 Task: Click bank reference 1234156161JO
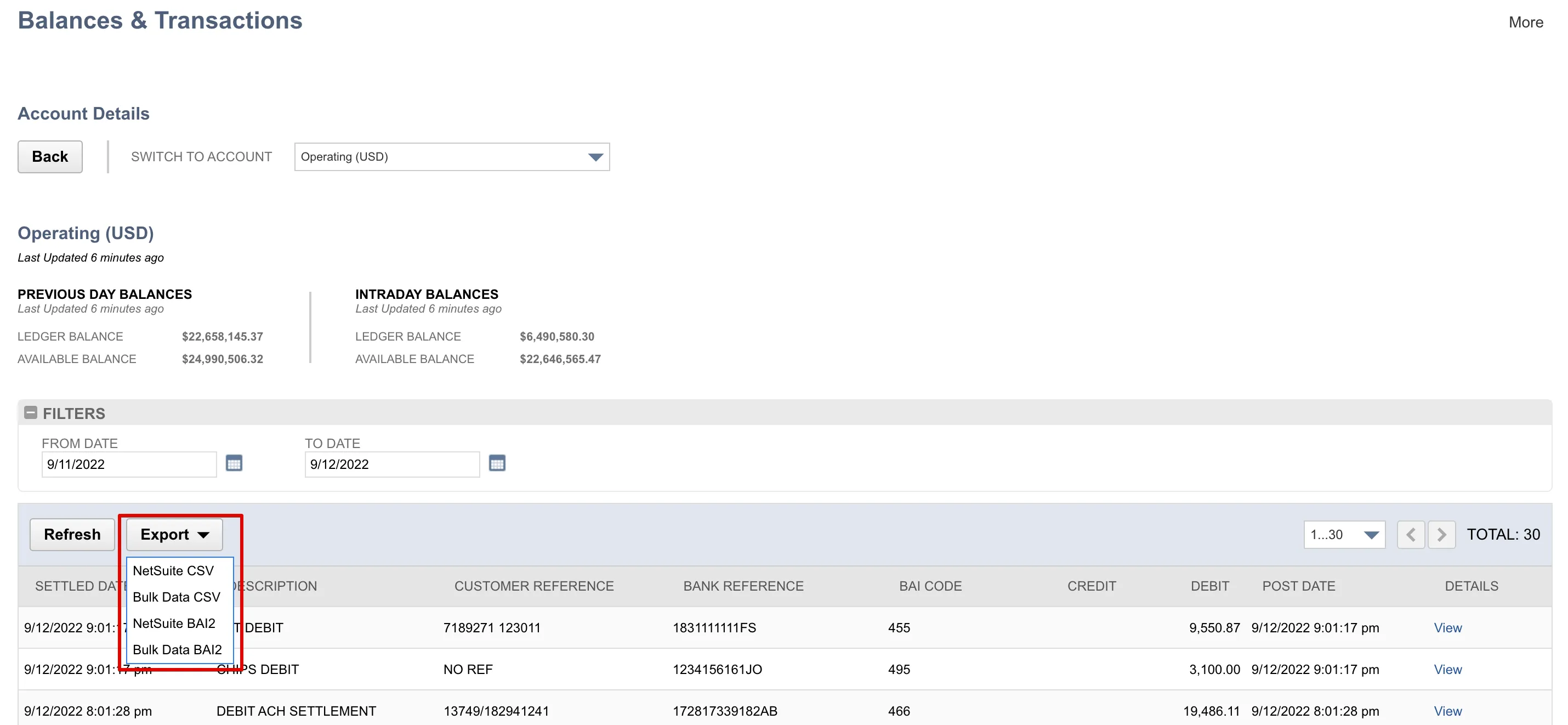tap(717, 670)
